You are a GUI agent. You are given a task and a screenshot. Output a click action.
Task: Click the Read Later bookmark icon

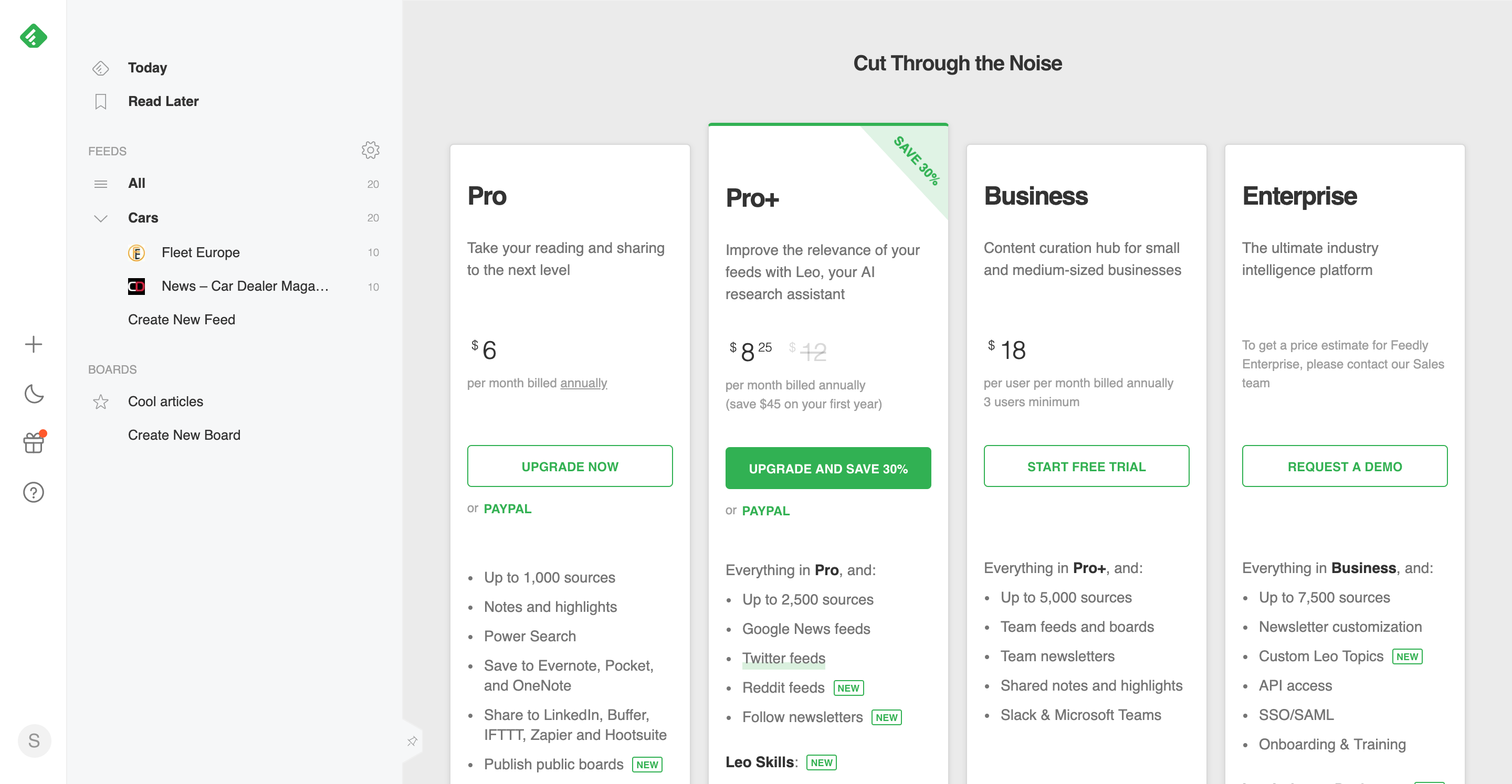coord(100,100)
